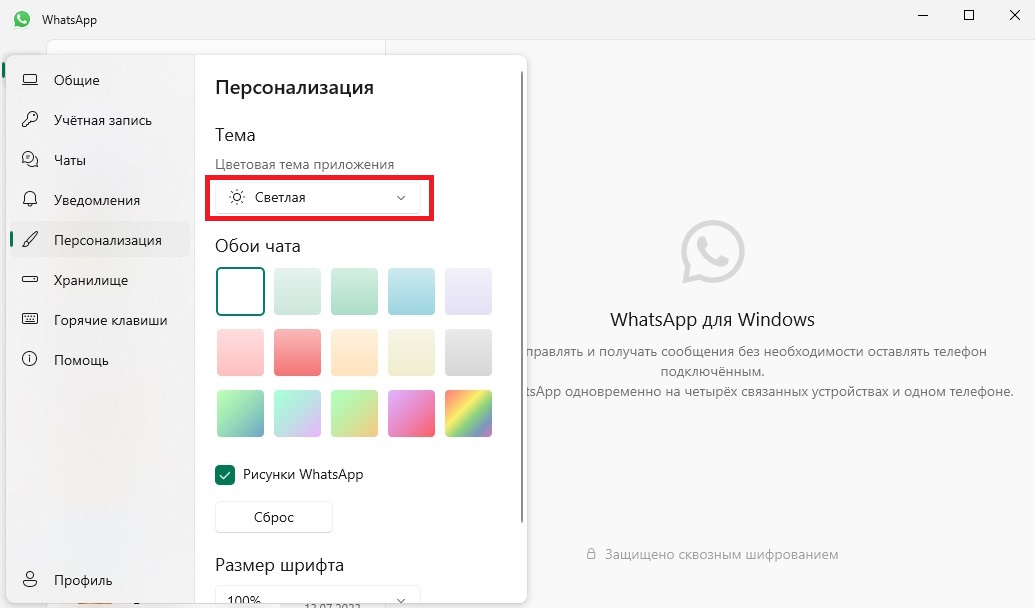Click the WhatsApp logo in title bar

coord(22,19)
